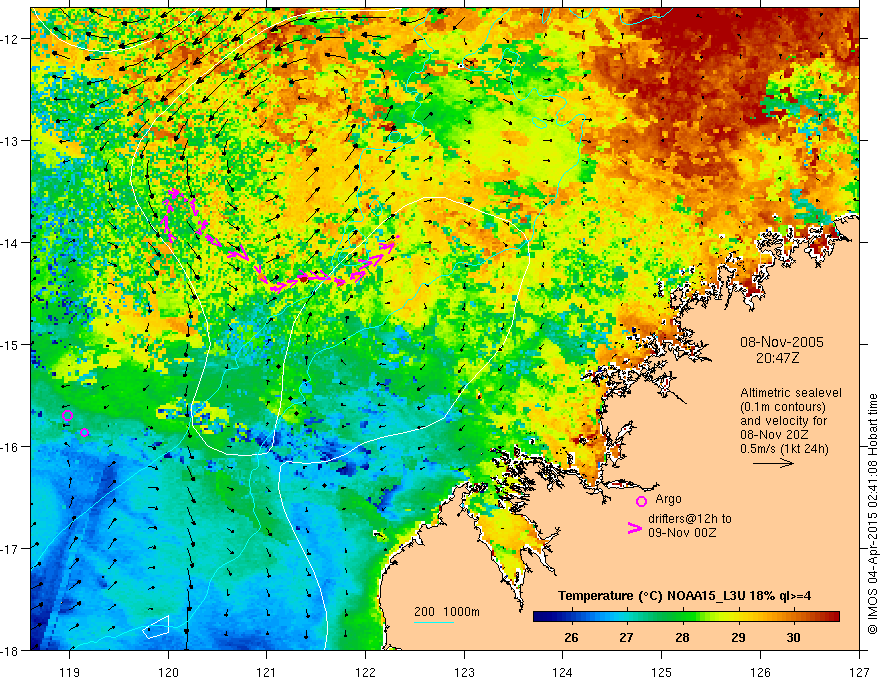Click longitude axis label 127
This screenshot has height=680, width=880.
point(859,672)
